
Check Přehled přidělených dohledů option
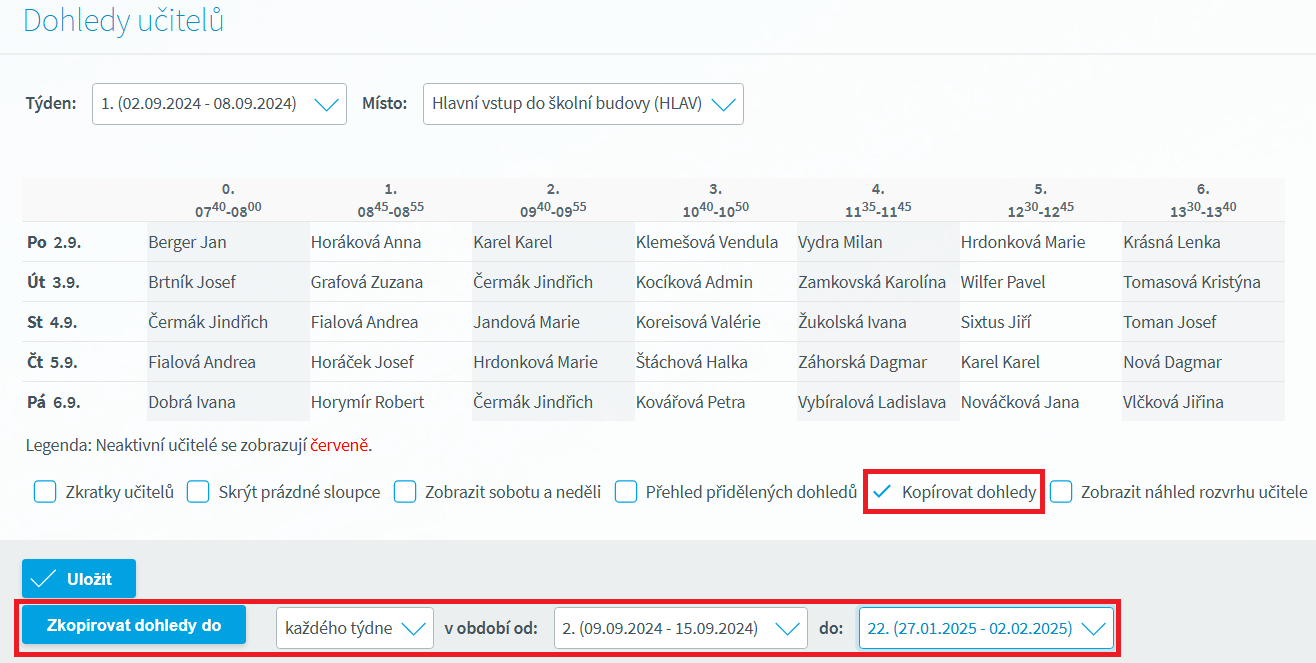point(626,492)
